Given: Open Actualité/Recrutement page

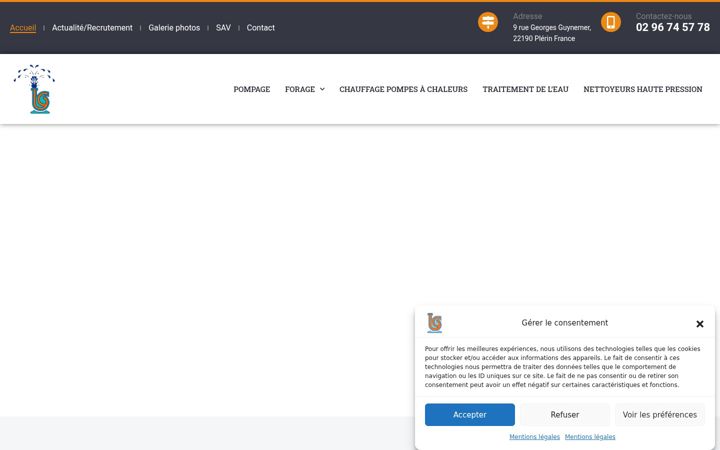Looking at the screenshot, I should click(x=92, y=28).
